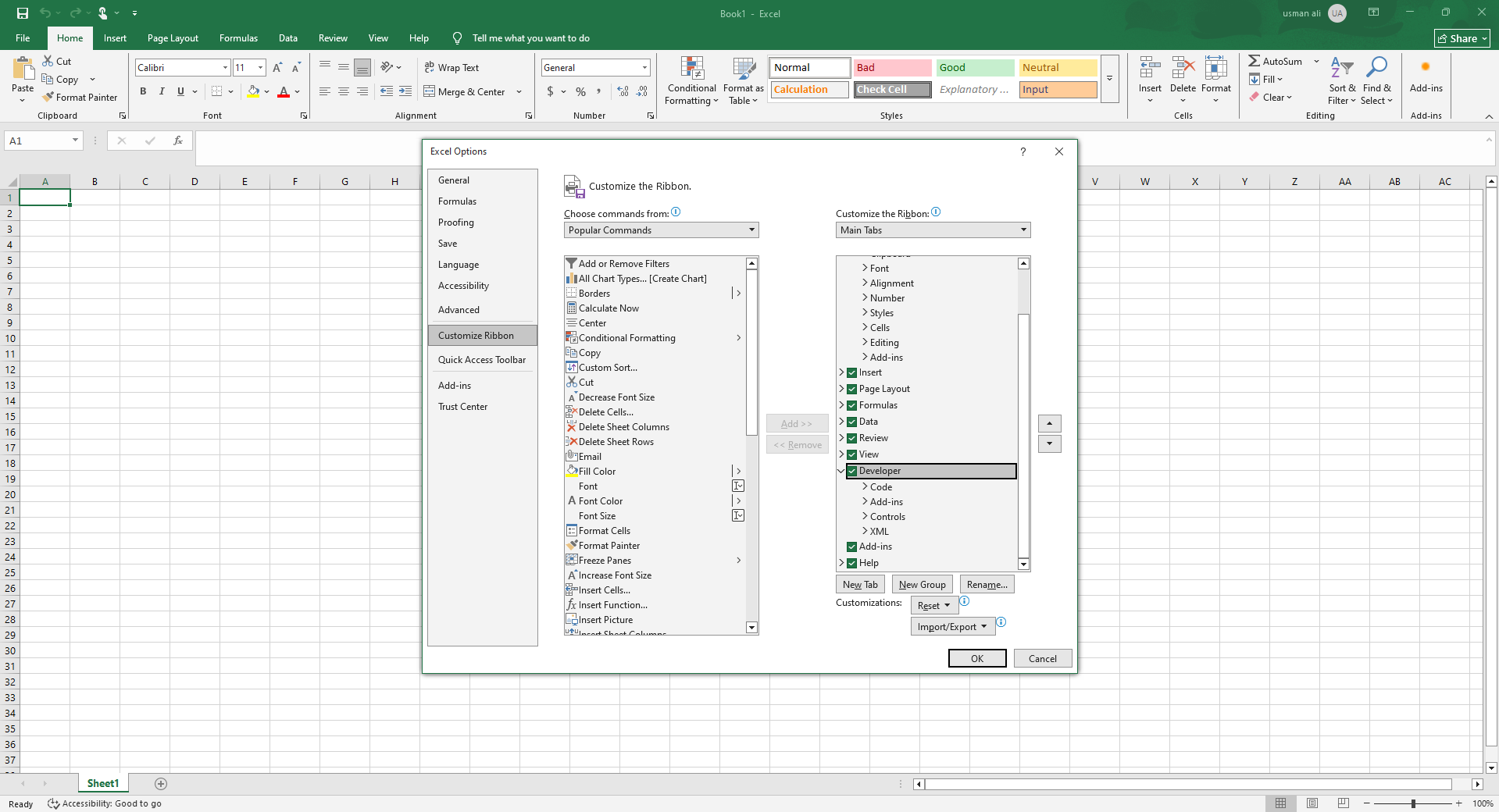Click the Save icon in quick access toolbar
This screenshot has width=1499, height=812.
pyautogui.click(x=23, y=13)
